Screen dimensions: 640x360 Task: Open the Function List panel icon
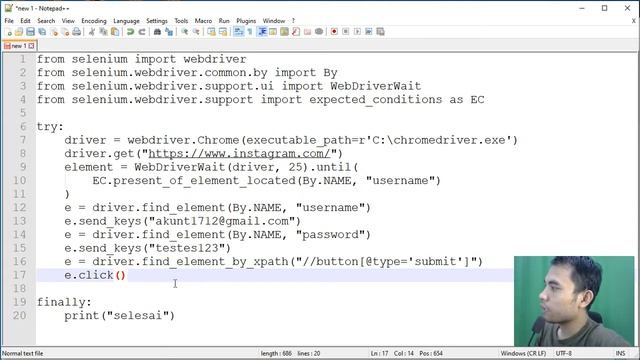pyautogui.click(x=296, y=32)
